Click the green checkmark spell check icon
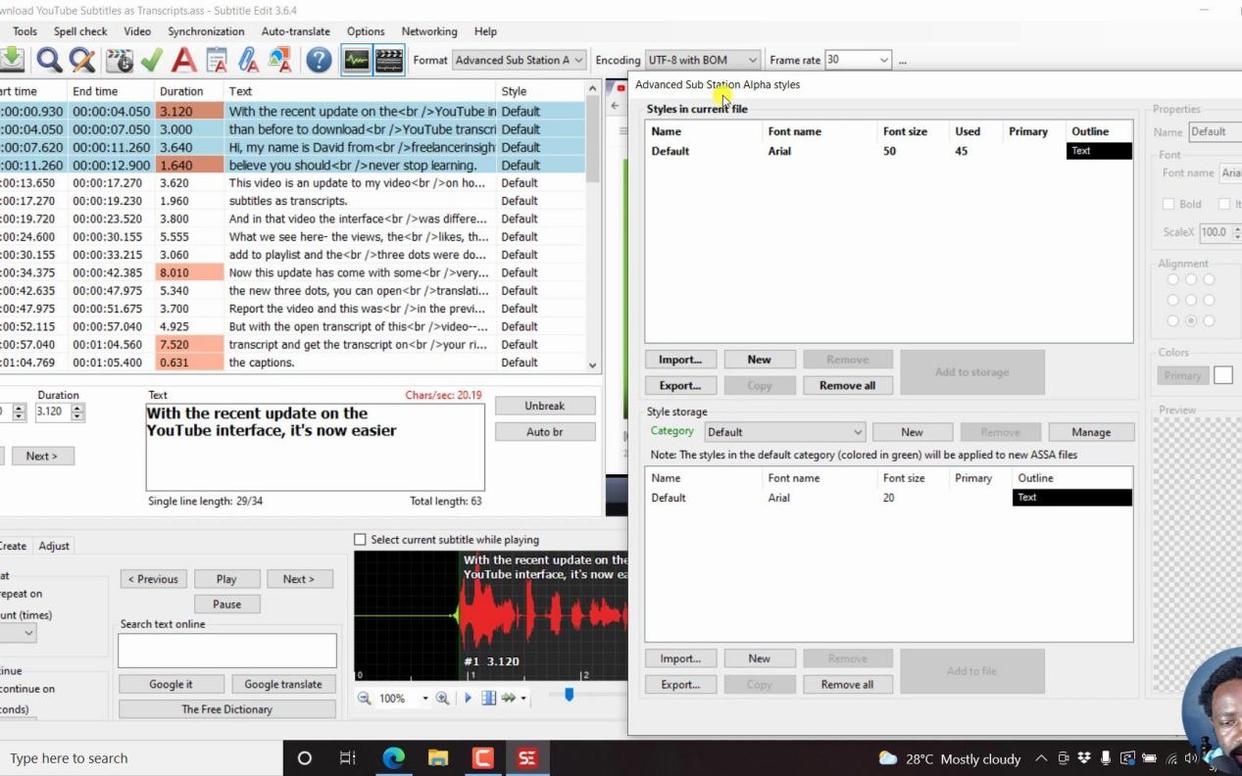This screenshot has height=776, width=1242. [152, 61]
